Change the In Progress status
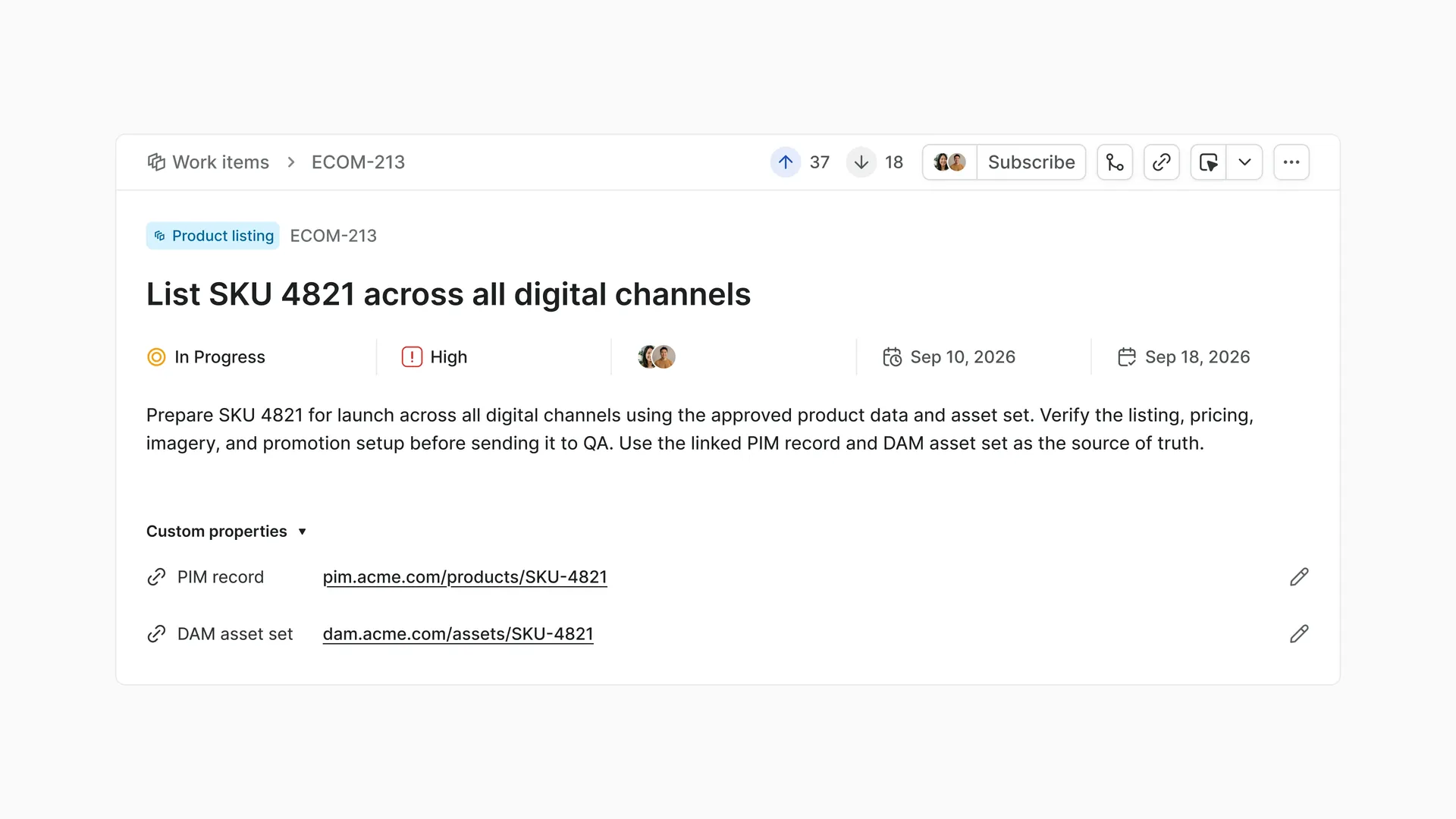 pos(206,357)
